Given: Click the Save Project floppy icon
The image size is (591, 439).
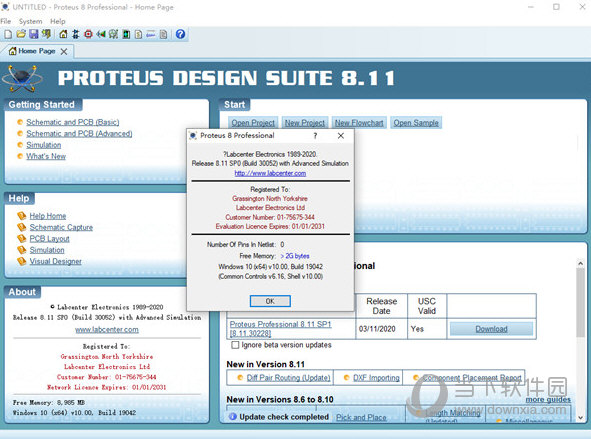Looking at the screenshot, I should pos(34,34).
